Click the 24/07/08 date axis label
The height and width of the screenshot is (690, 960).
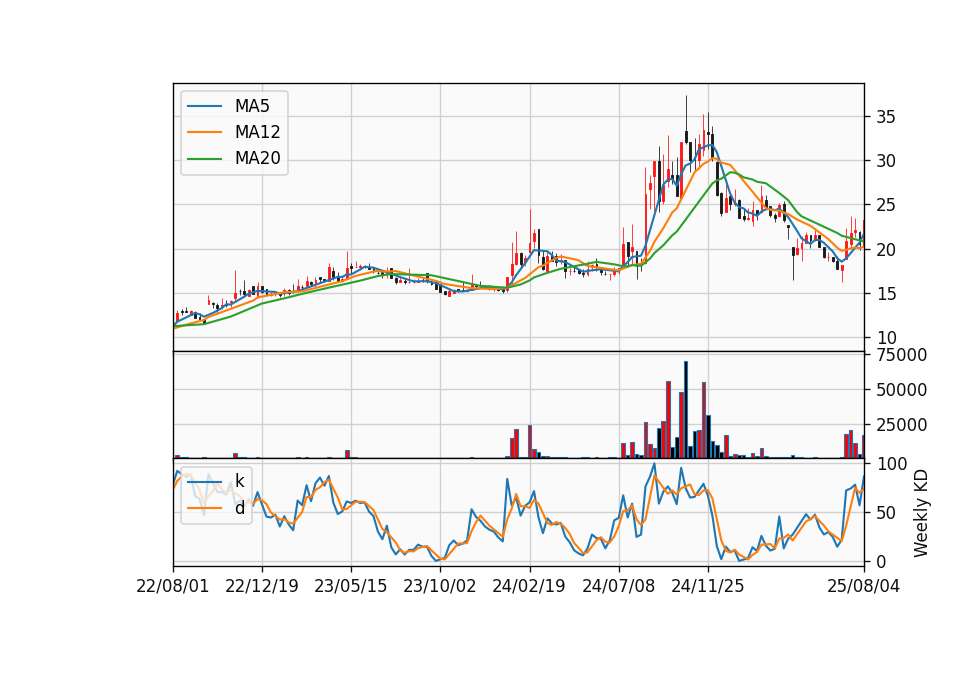click(x=618, y=586)
